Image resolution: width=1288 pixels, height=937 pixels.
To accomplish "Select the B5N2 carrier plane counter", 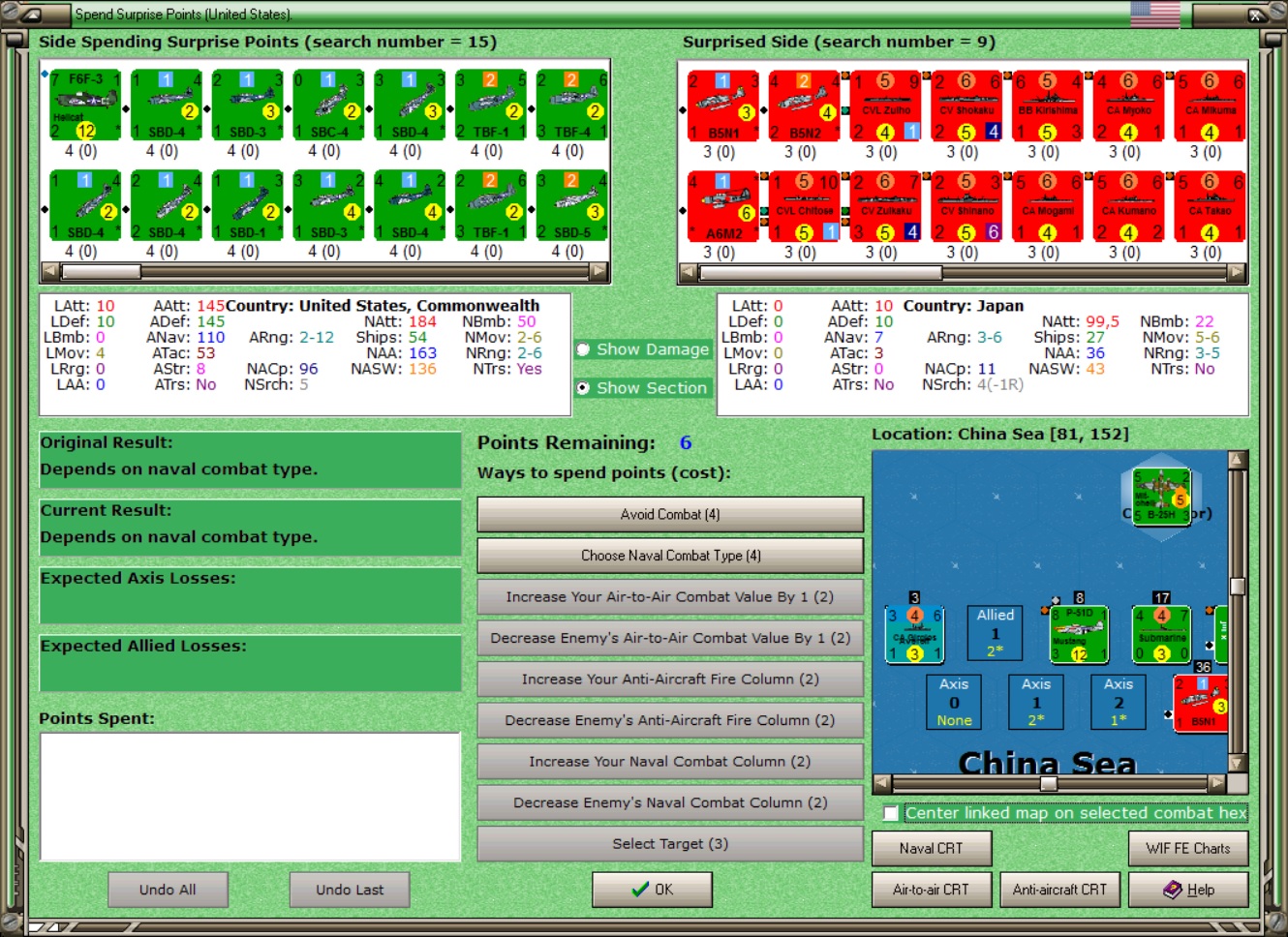I will [804, 106].
